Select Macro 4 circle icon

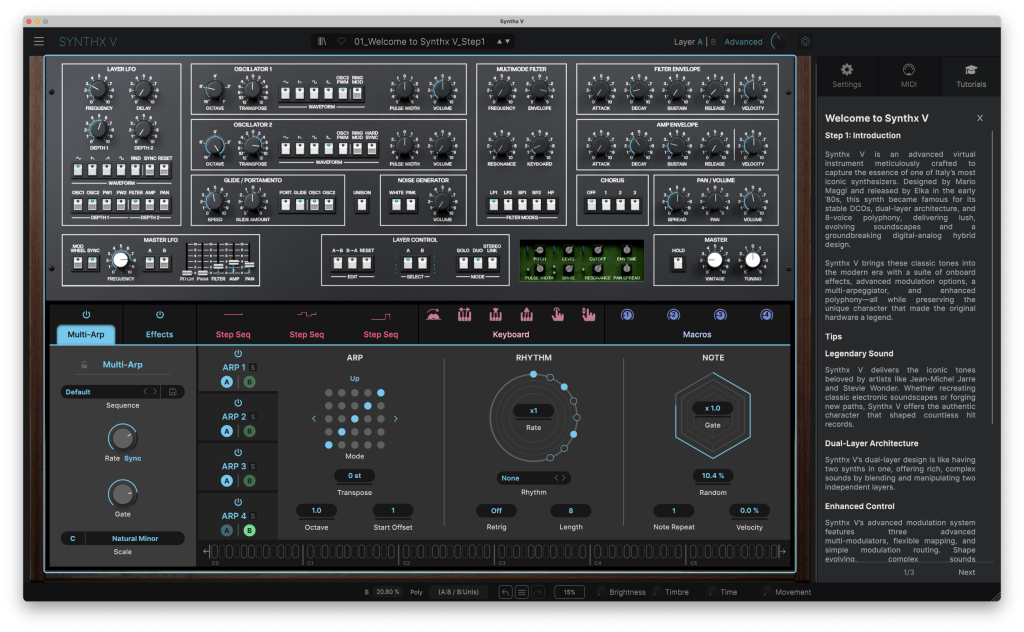pyautogui.click(x=766, y=315)
